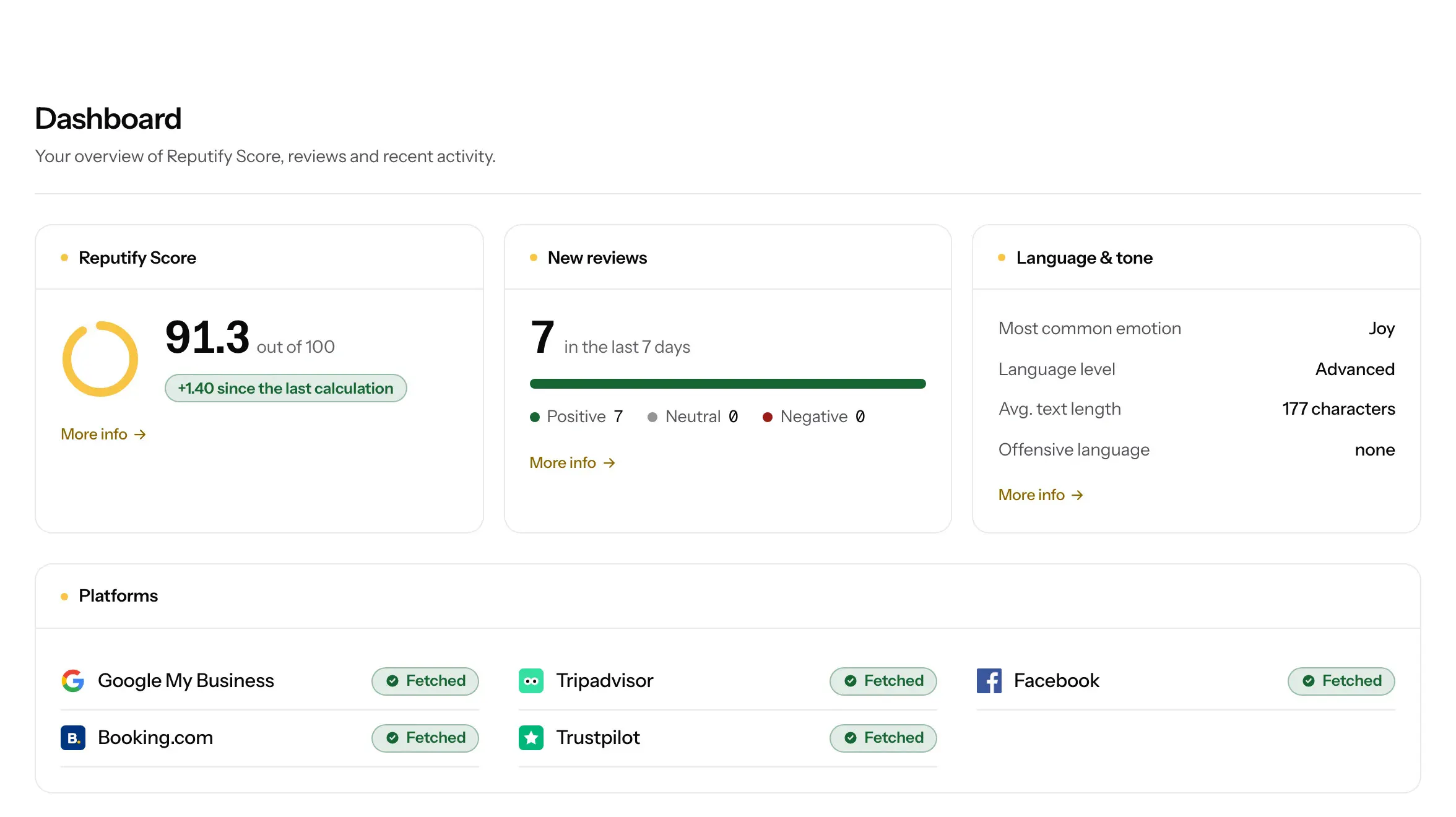Click the 'Advanced' language level value
The height and width of the screenshot is (817, 1456).
(x=1355, y=370)
